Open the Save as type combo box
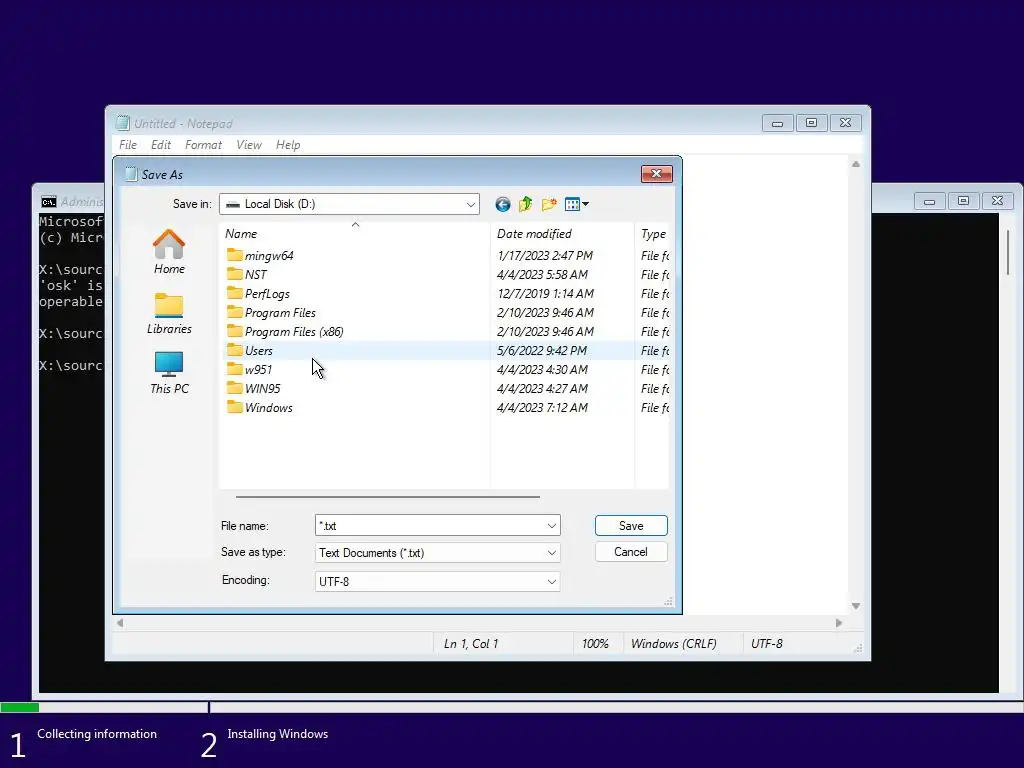 pyautogui.click(x=438, y=552)
